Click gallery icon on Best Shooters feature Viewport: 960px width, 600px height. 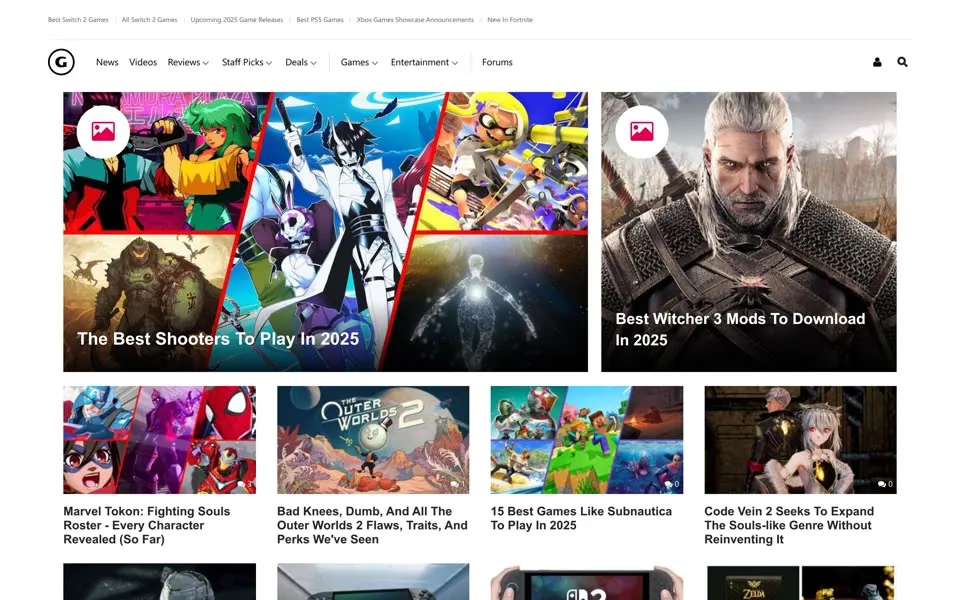[x=103, y=131]
